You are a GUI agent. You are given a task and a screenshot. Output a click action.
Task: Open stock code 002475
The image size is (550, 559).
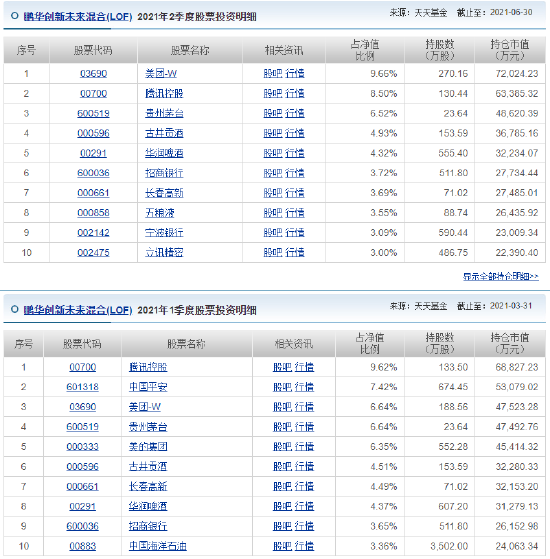tap(93, 253)
